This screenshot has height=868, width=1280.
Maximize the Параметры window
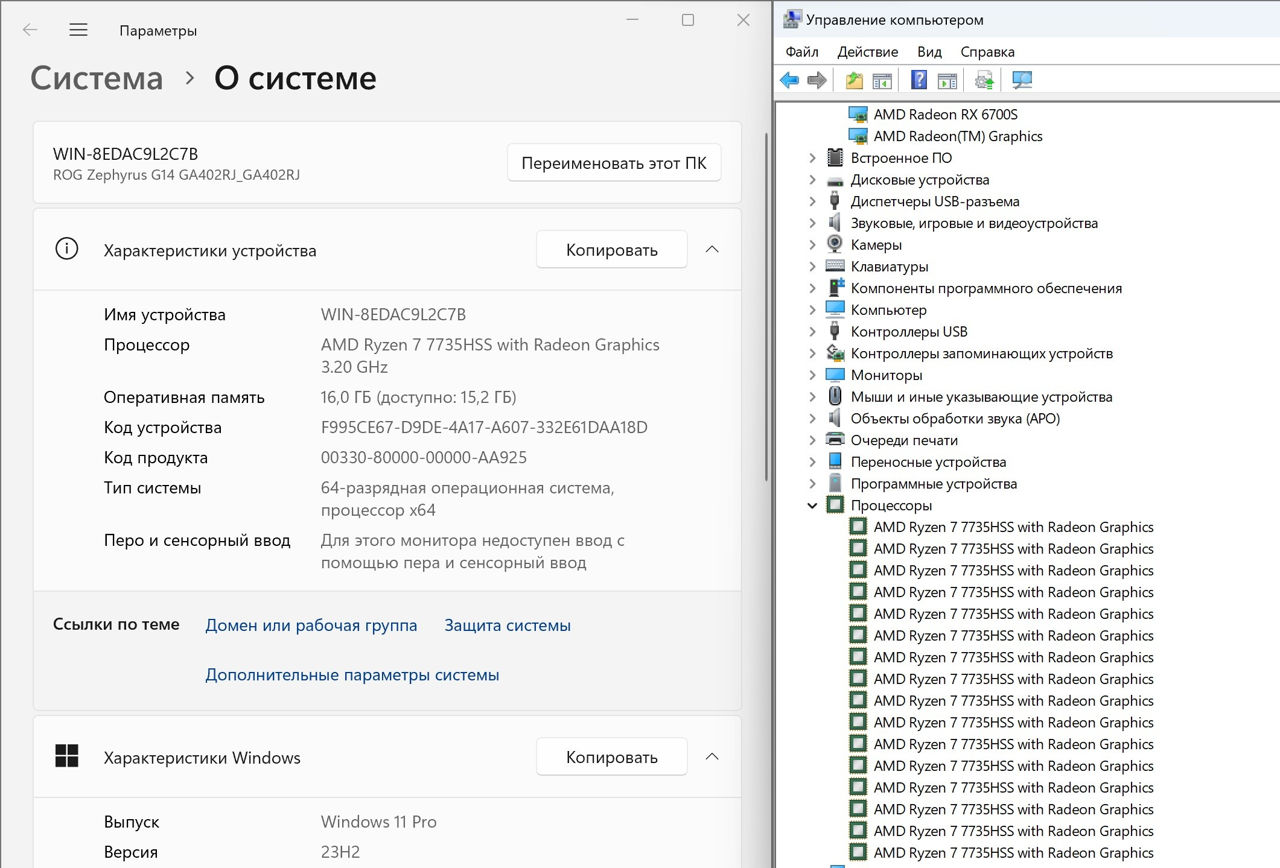(688, 20)
